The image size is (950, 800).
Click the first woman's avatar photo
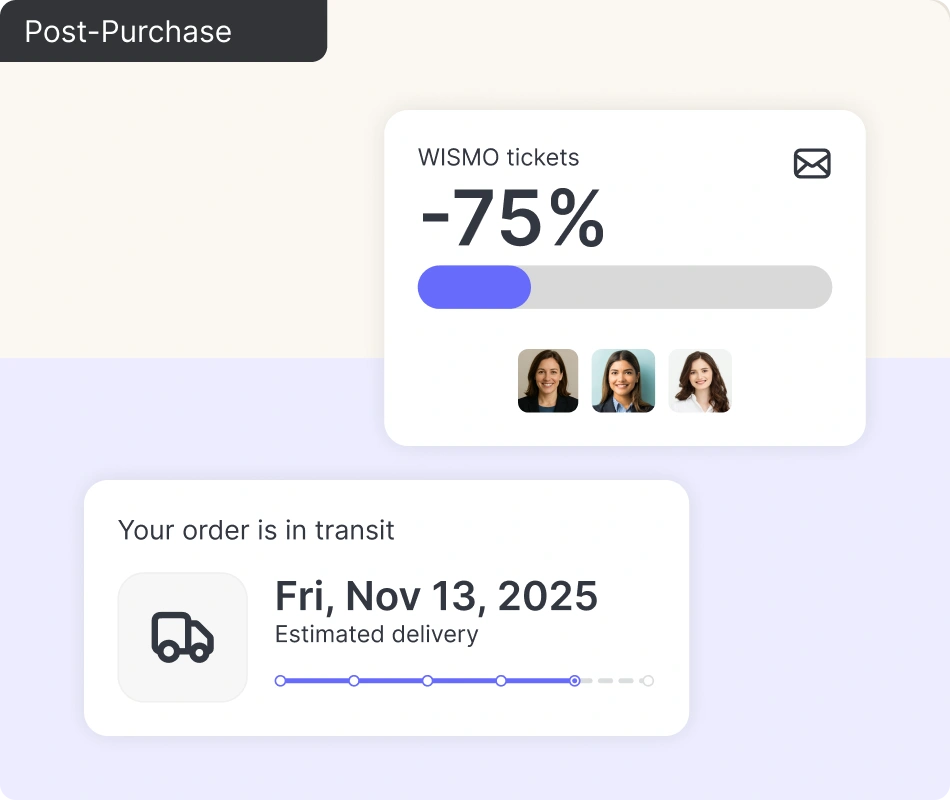point(548,381)
